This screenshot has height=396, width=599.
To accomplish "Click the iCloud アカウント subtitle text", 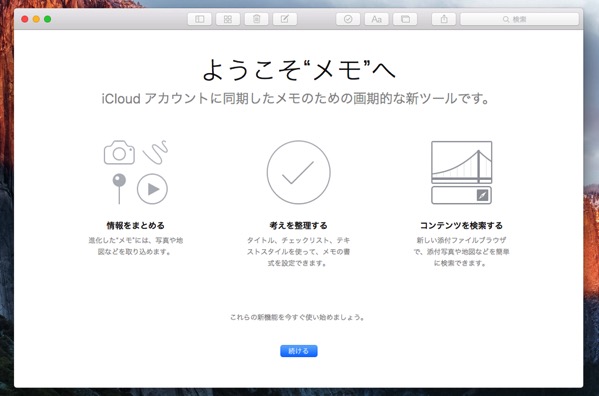I will click(296, 99).
